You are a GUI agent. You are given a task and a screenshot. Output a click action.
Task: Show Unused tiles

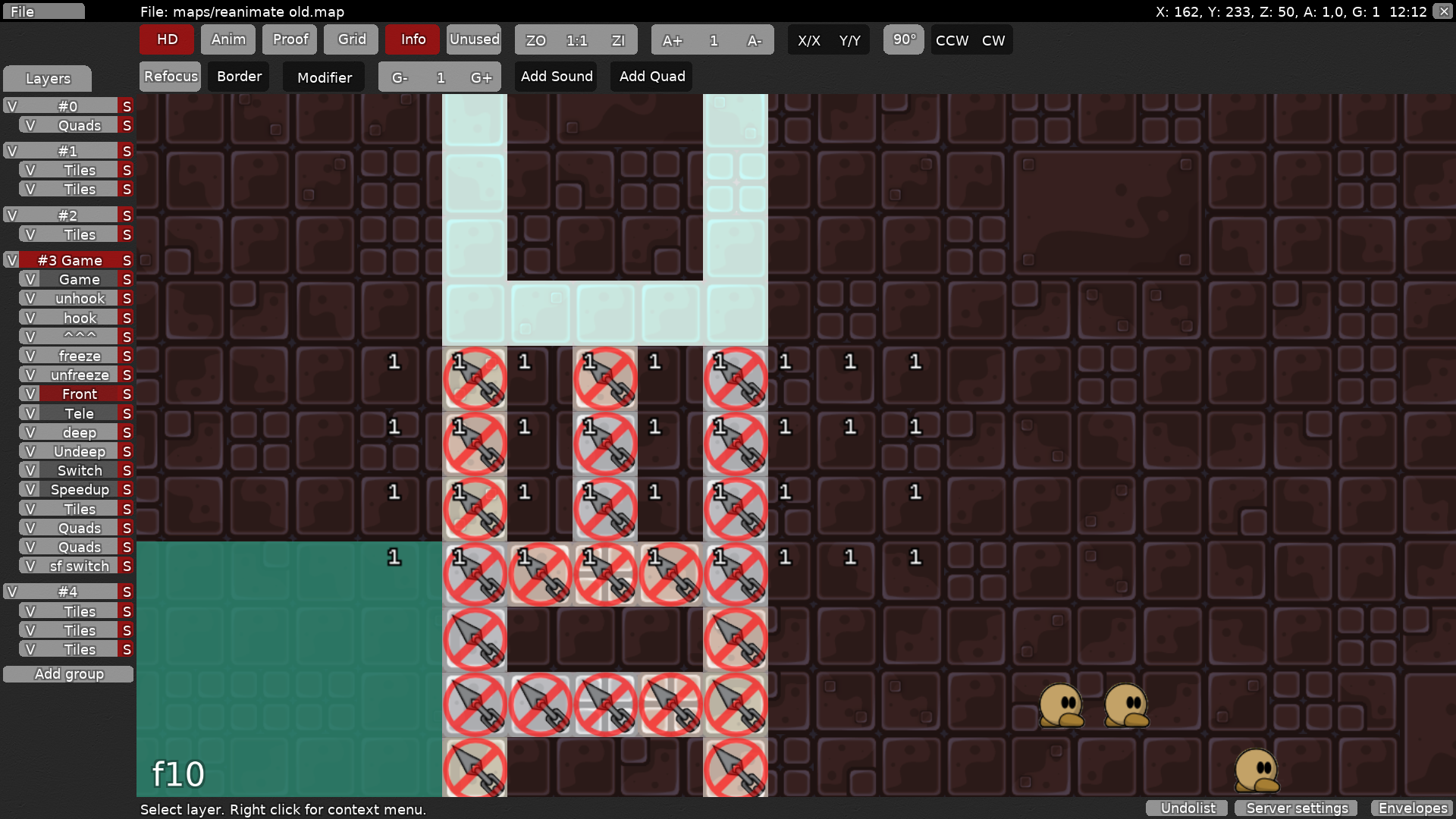474,39
